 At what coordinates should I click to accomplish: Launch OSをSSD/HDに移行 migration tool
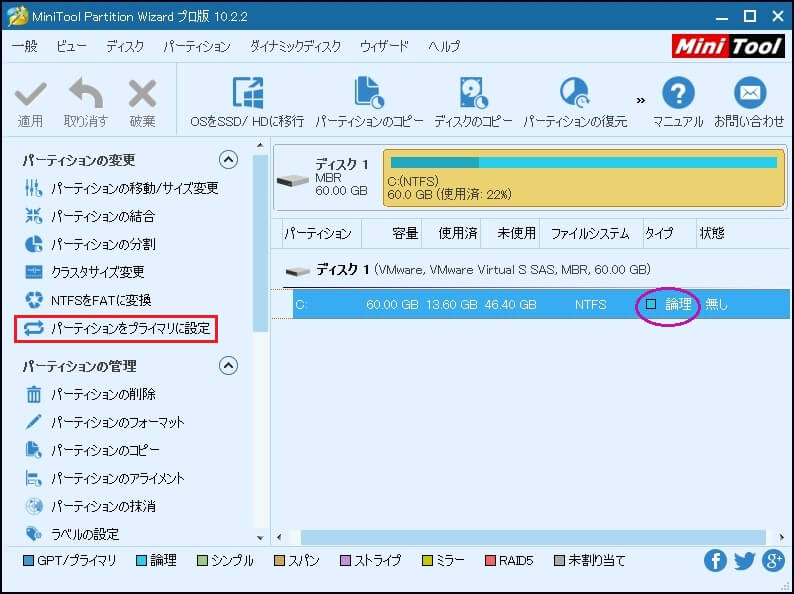tap(247, 101)
